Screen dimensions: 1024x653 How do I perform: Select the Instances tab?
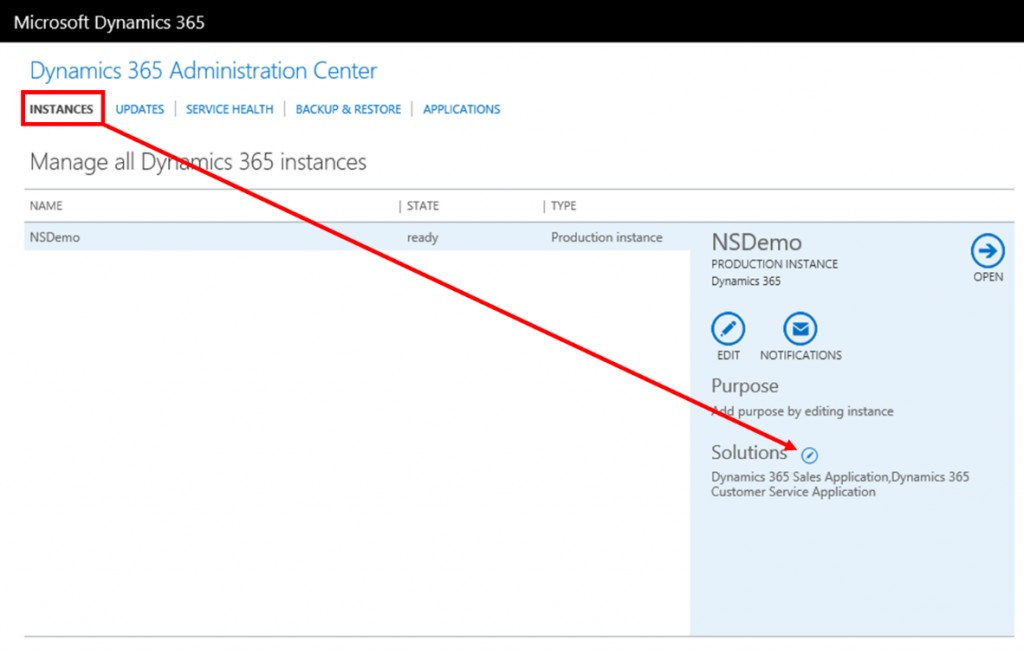pyautogui.click(x=61, y=109)
